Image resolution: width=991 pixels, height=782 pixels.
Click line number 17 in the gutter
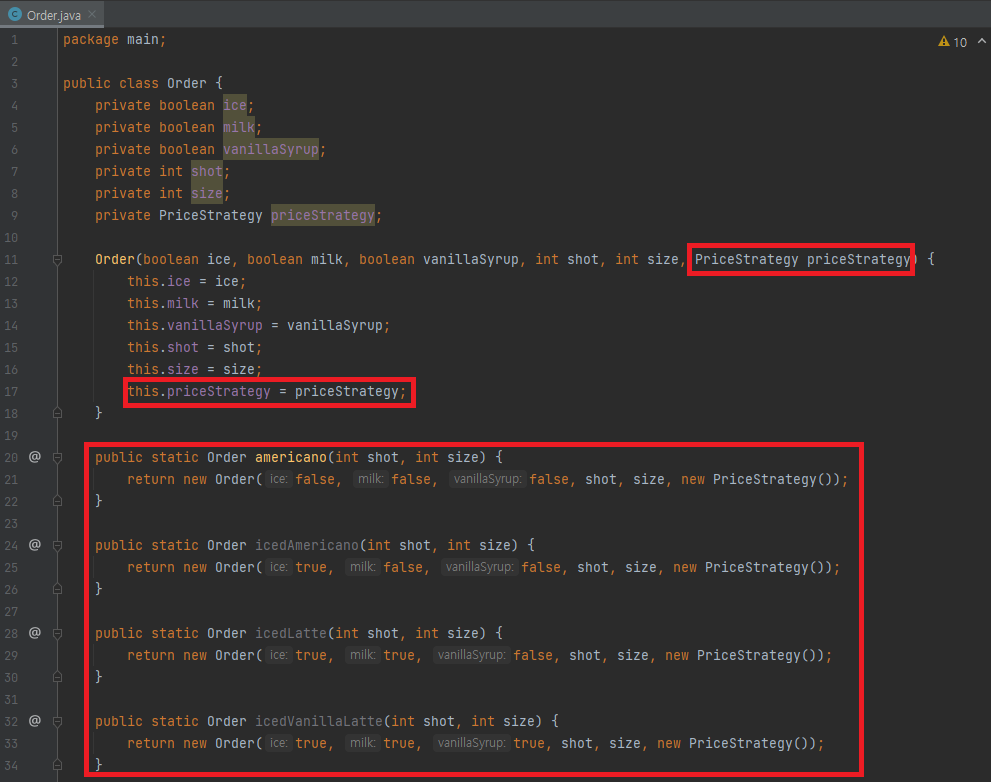[x=11, y=392]
